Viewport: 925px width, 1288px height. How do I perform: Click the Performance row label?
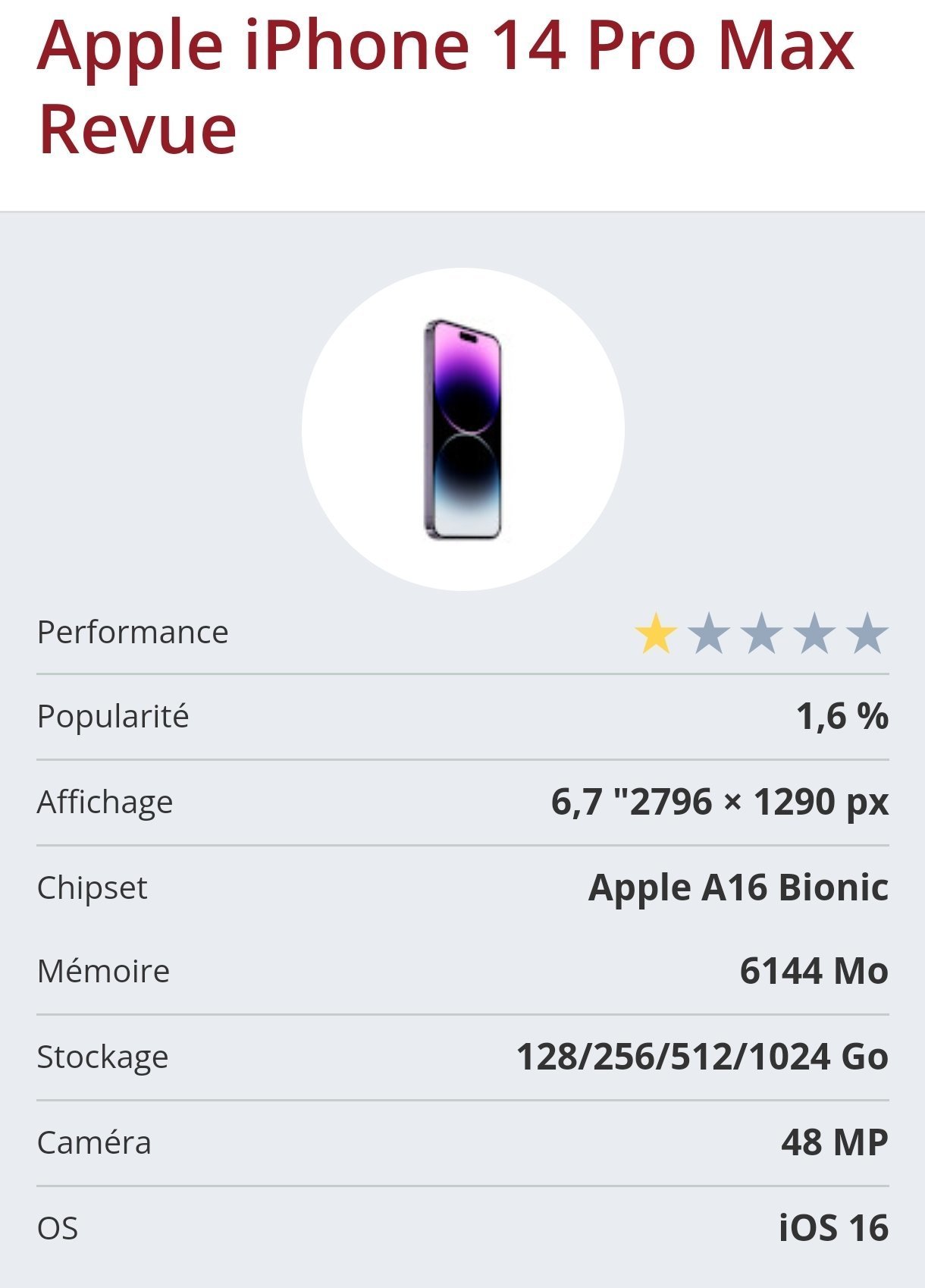(x=133, y=632)
